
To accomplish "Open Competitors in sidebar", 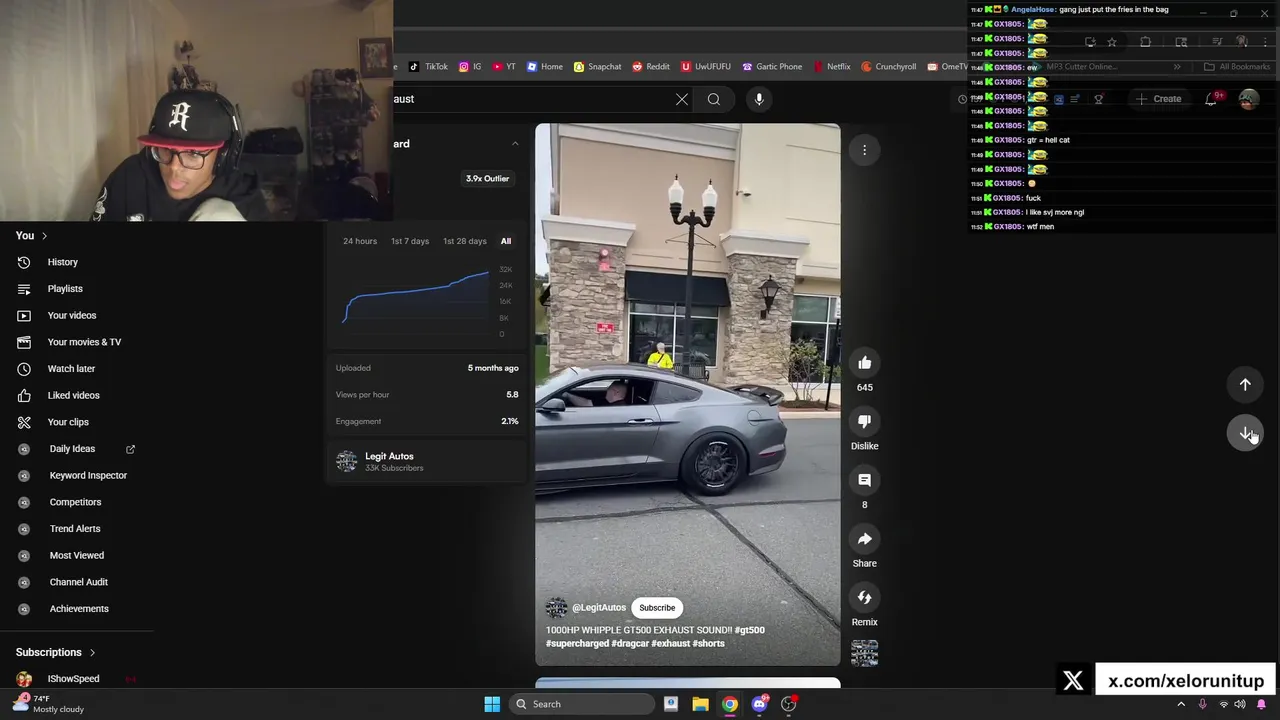I will tap(76, 502).
